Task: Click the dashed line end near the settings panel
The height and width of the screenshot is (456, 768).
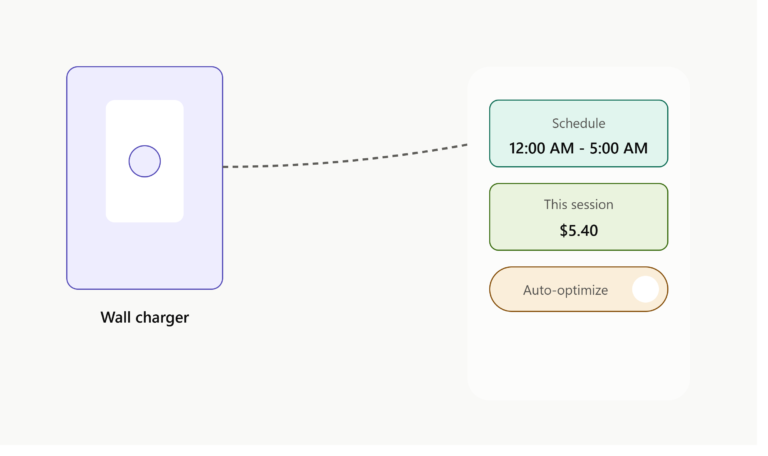Action: pyautogui.click(x=464, y=145)
